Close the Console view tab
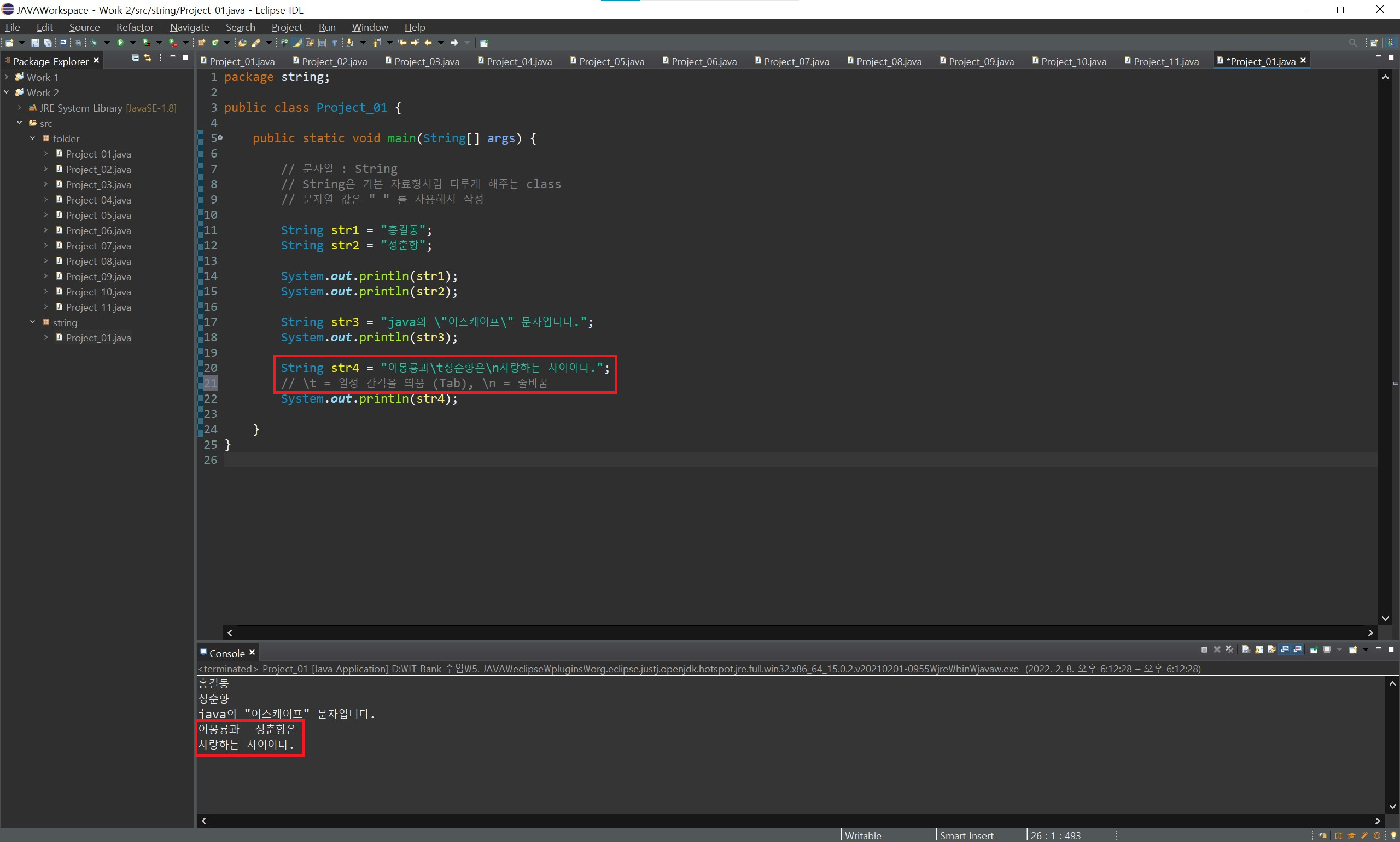Viewport: 1400px width, 842px height. pyautogui.click(x=252, y=653)
